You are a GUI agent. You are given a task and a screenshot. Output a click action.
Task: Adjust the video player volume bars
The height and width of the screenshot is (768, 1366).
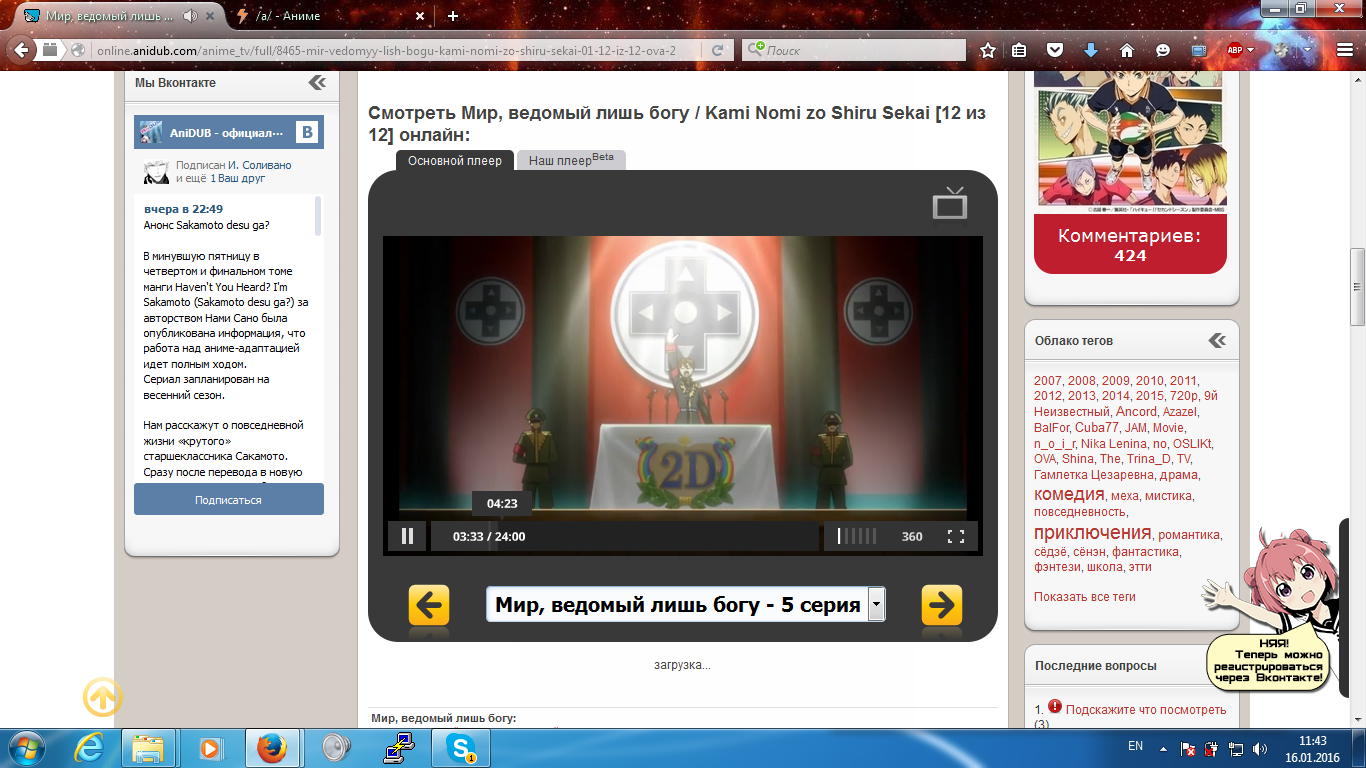coord(857,536)
